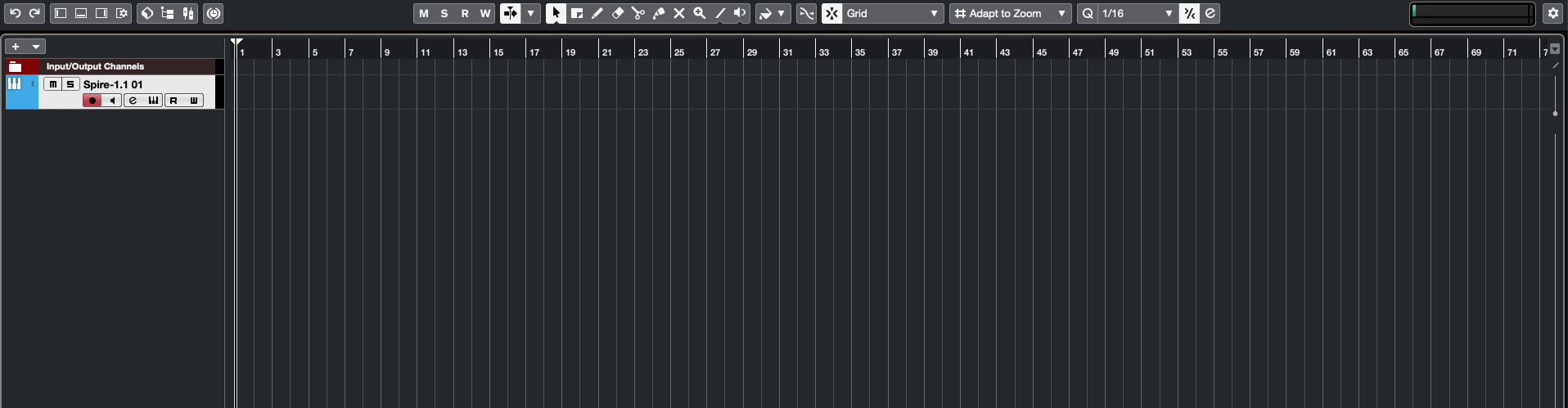Open the MixConsole mixer icon

(x=188, y=13)
